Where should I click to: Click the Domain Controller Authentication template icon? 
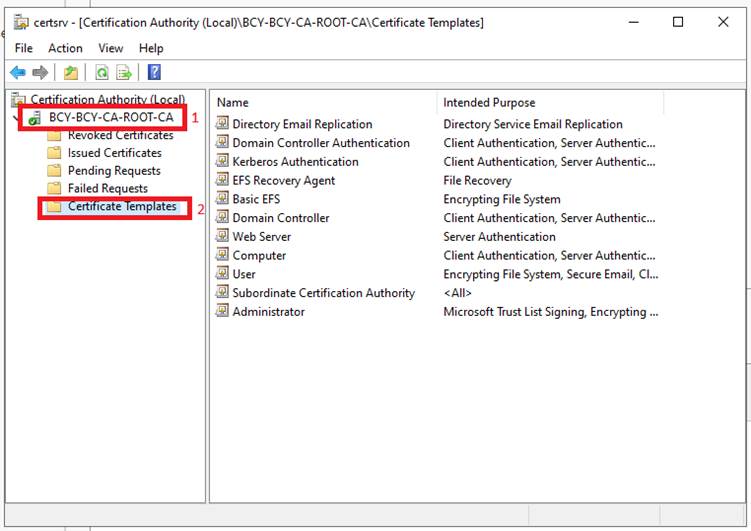[222, 142]
